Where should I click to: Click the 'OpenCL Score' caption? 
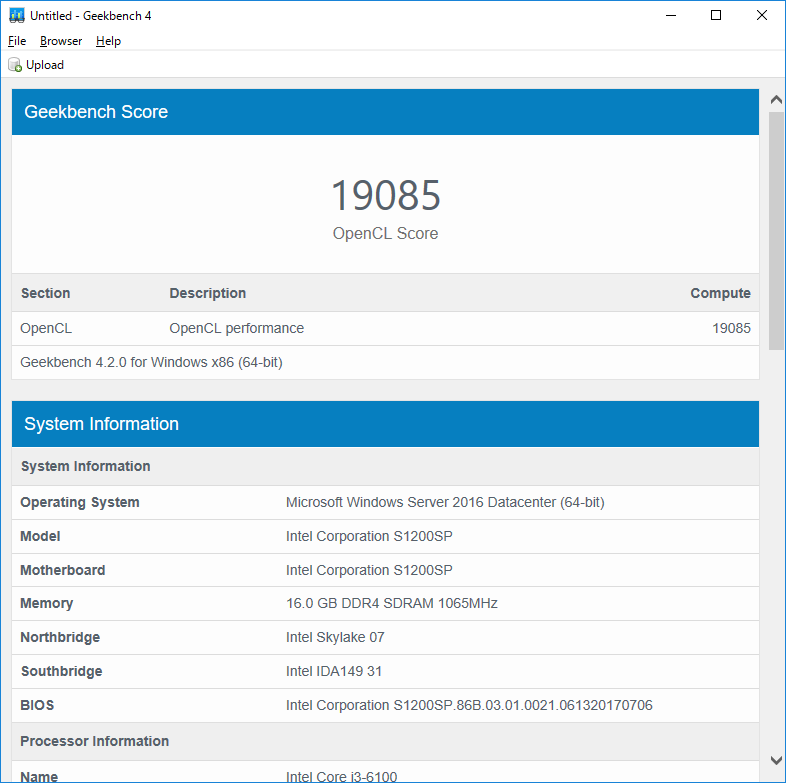pyautogui.click(x=385, y=234)
